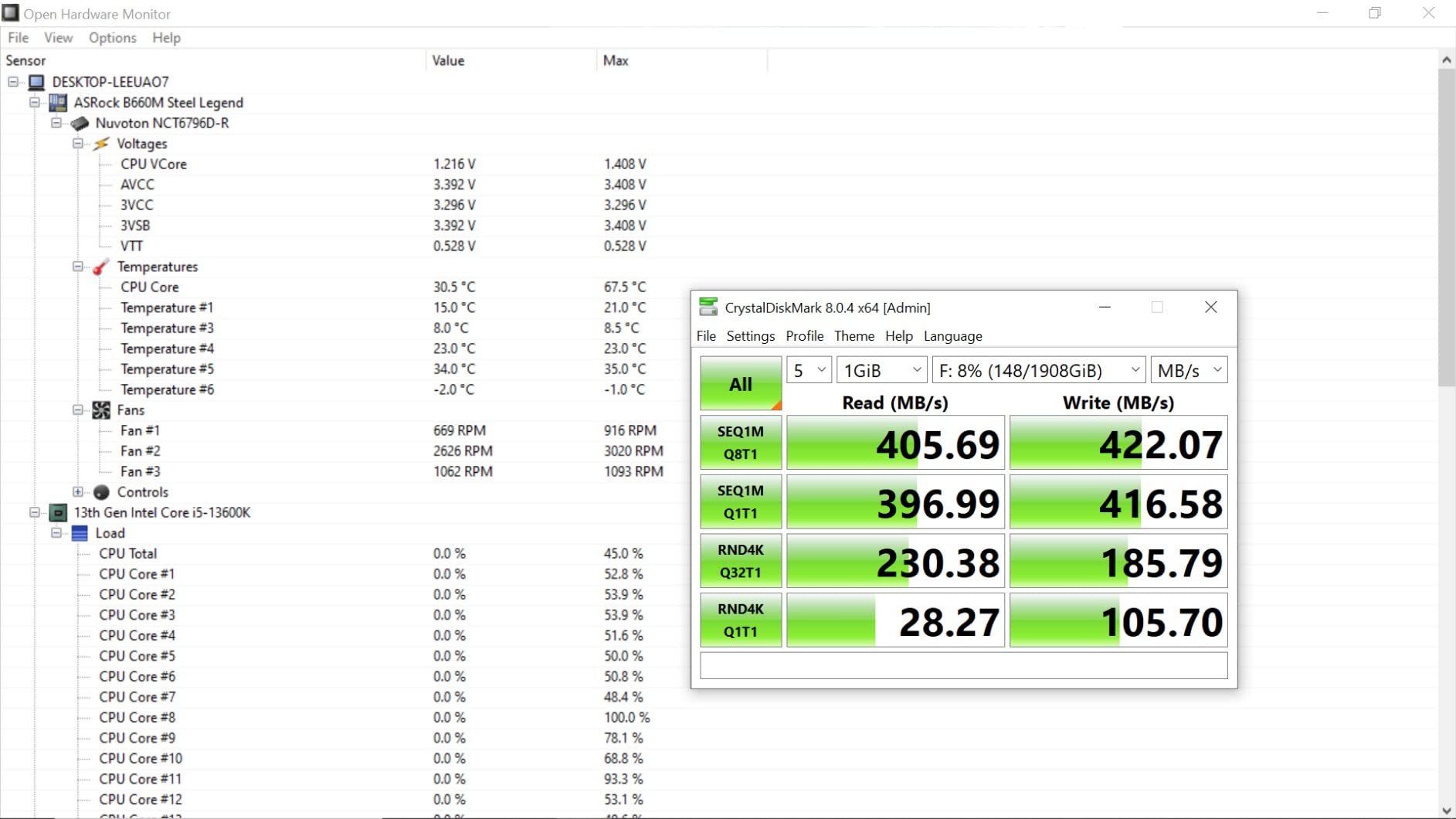The image size is (1456, 819).
Task: Click the Fans icon in sensor tree
Action: (101, 410)
